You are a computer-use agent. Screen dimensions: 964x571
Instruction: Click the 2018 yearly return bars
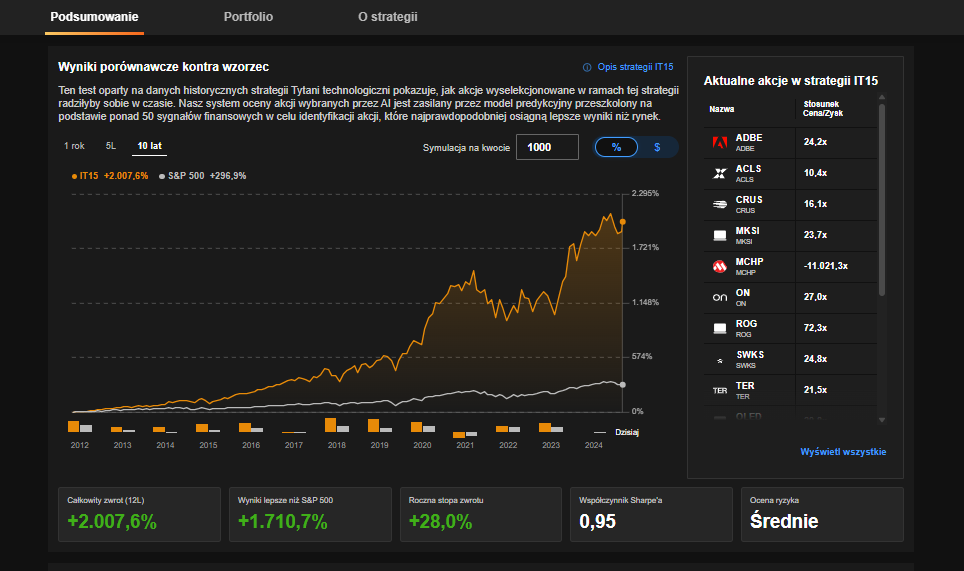336,425
